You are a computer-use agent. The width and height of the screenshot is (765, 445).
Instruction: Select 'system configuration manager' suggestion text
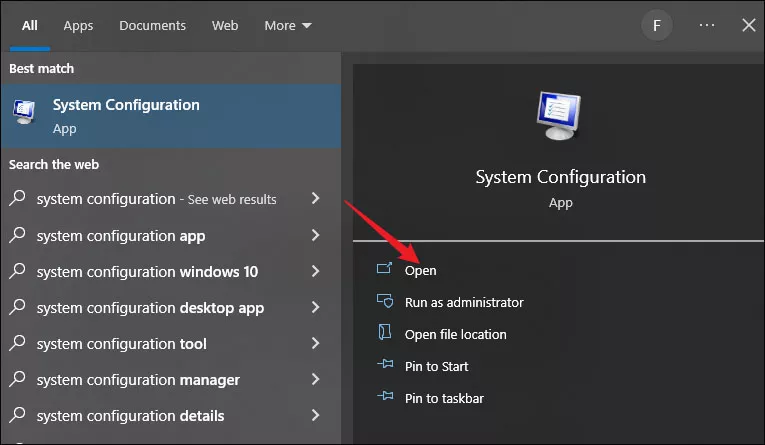[138, 380]
